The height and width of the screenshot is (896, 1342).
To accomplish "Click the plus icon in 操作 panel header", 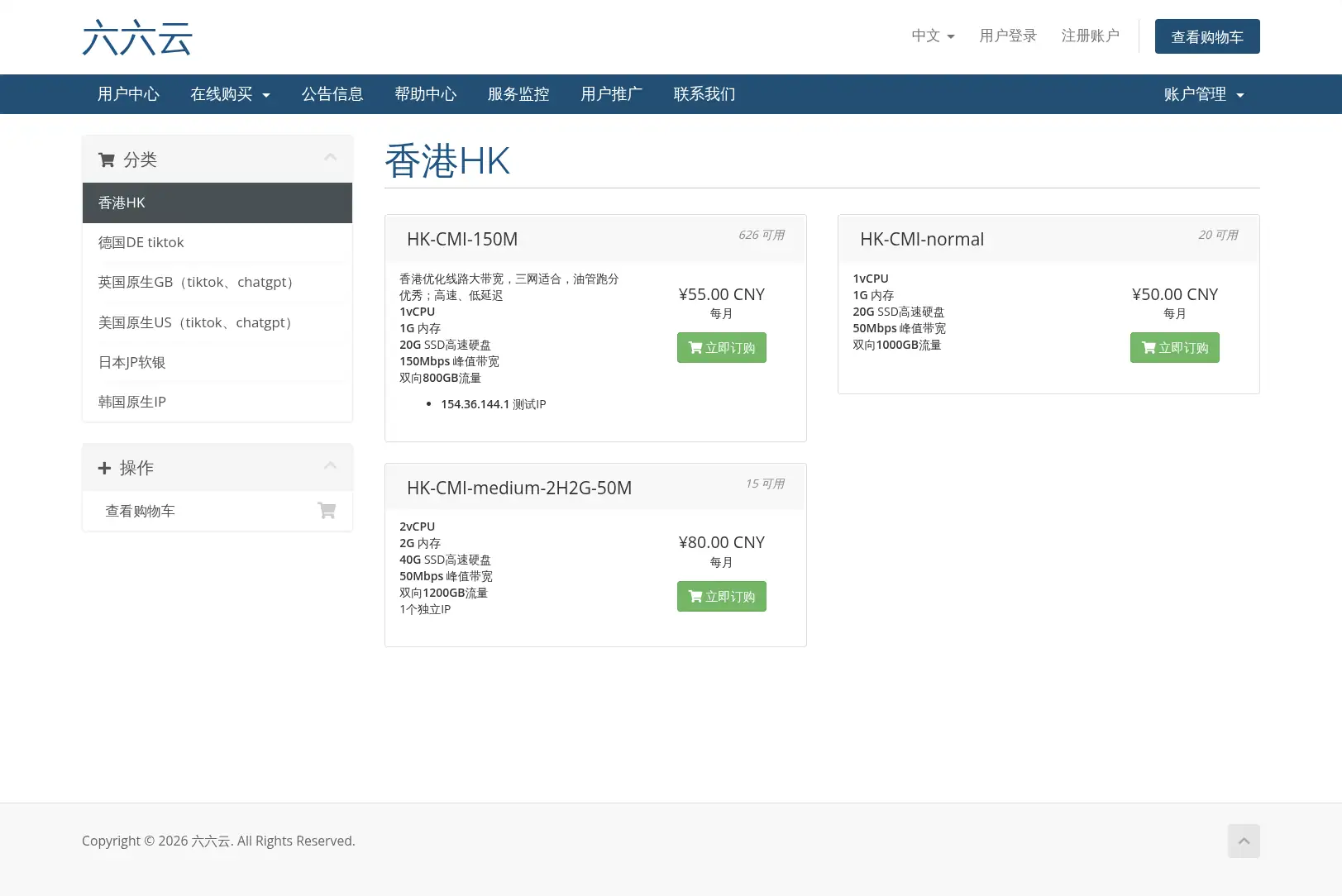I will 104,468.
